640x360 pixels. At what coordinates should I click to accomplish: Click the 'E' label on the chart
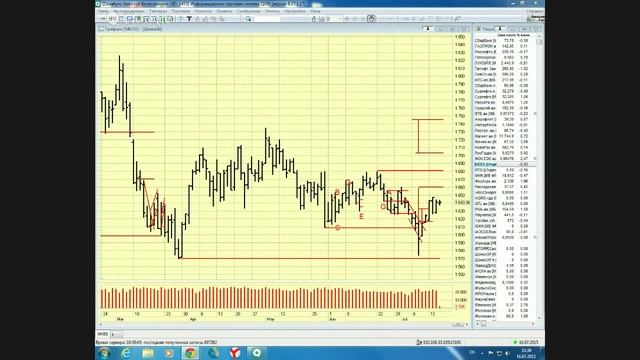pos(361,217)
